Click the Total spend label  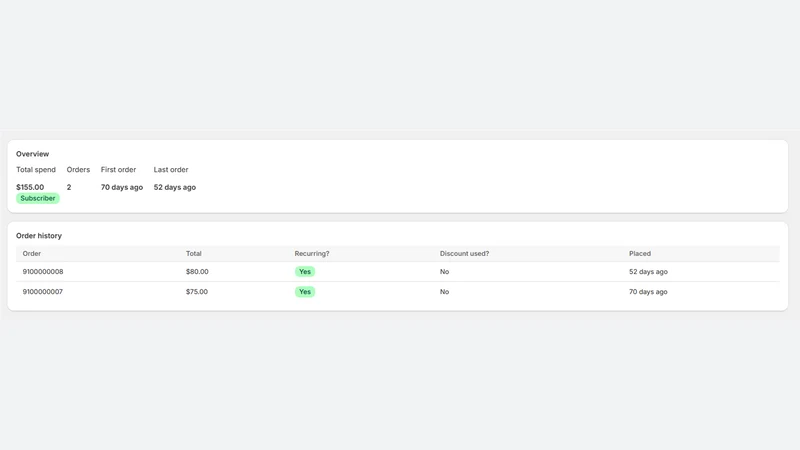(x=36, y=169)
